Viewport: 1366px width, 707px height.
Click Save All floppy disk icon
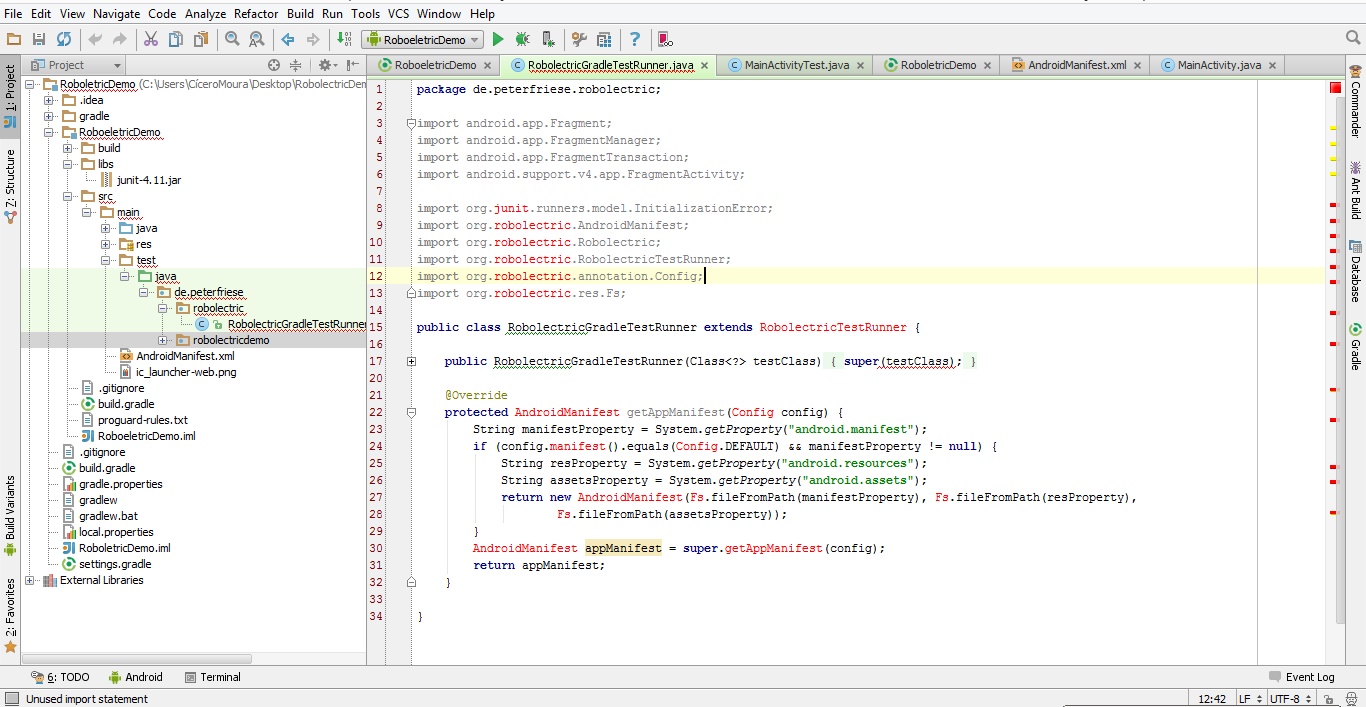[39, 39]
